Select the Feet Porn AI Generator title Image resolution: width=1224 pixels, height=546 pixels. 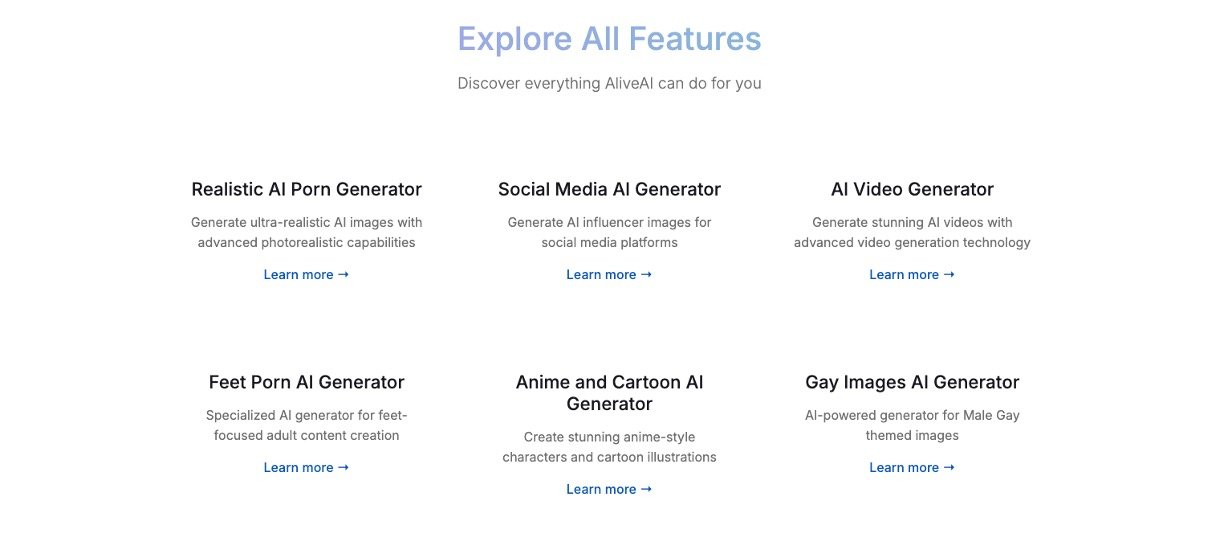click(306, 383)
